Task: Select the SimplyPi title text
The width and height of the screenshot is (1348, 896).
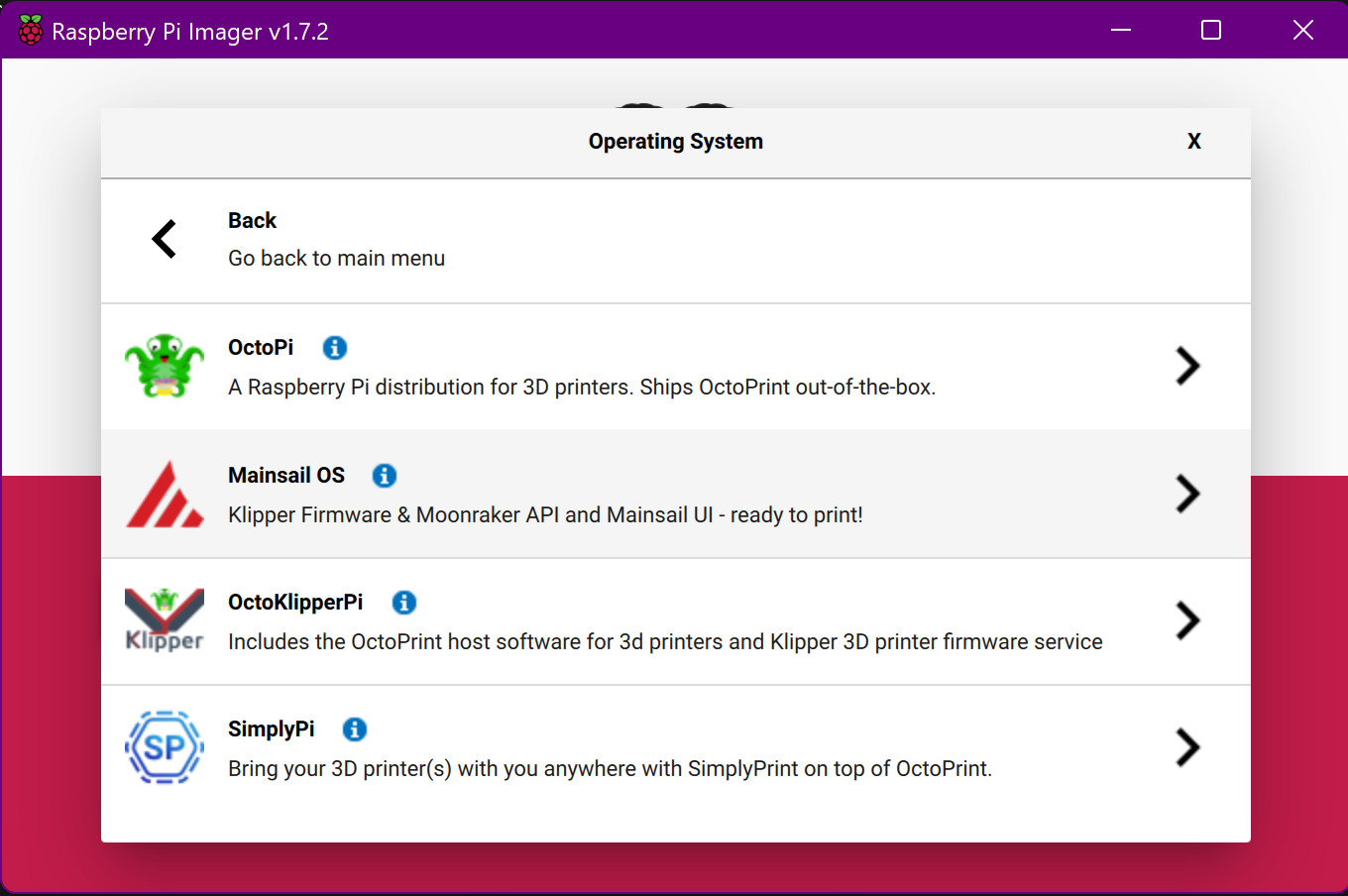Action: (271, 729)
